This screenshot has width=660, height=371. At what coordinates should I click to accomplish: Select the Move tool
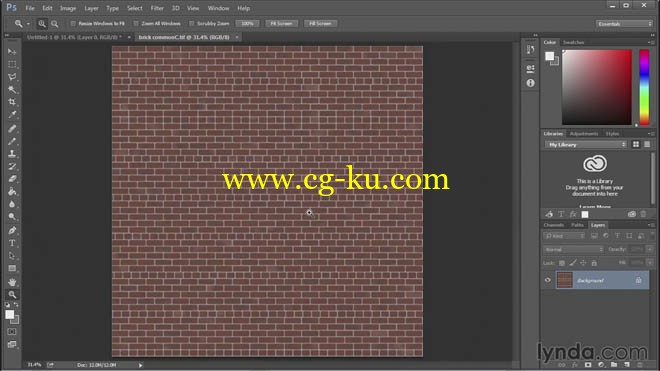[x=12, y=51]
